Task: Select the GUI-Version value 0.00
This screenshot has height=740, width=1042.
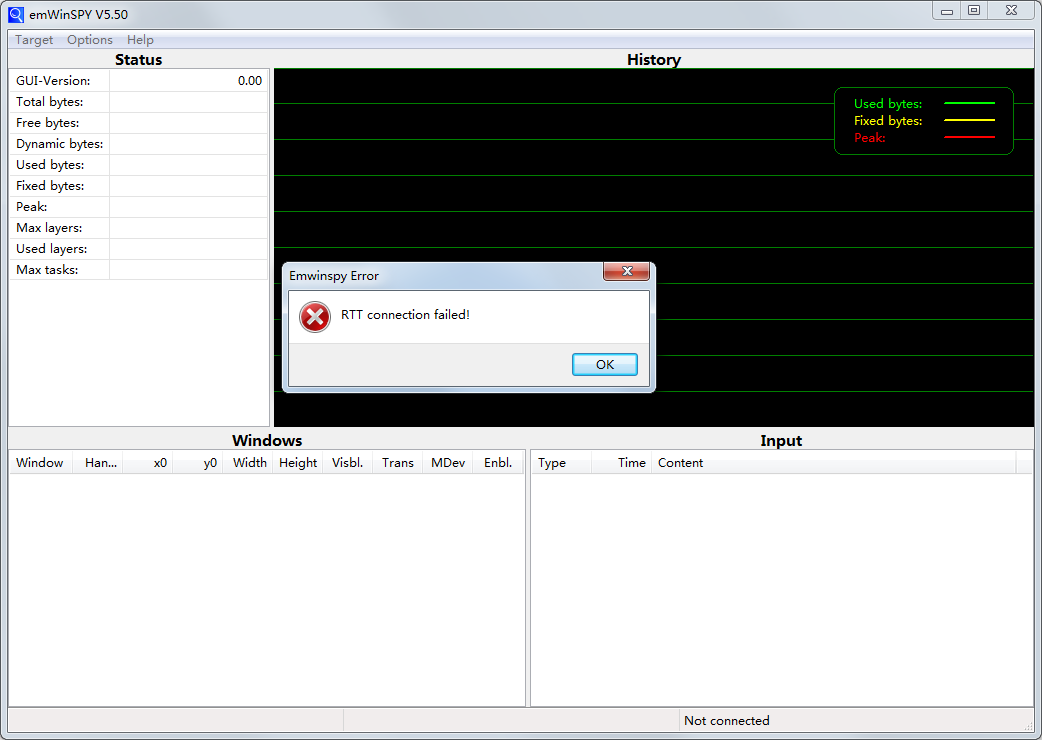Action: (250, 81)
